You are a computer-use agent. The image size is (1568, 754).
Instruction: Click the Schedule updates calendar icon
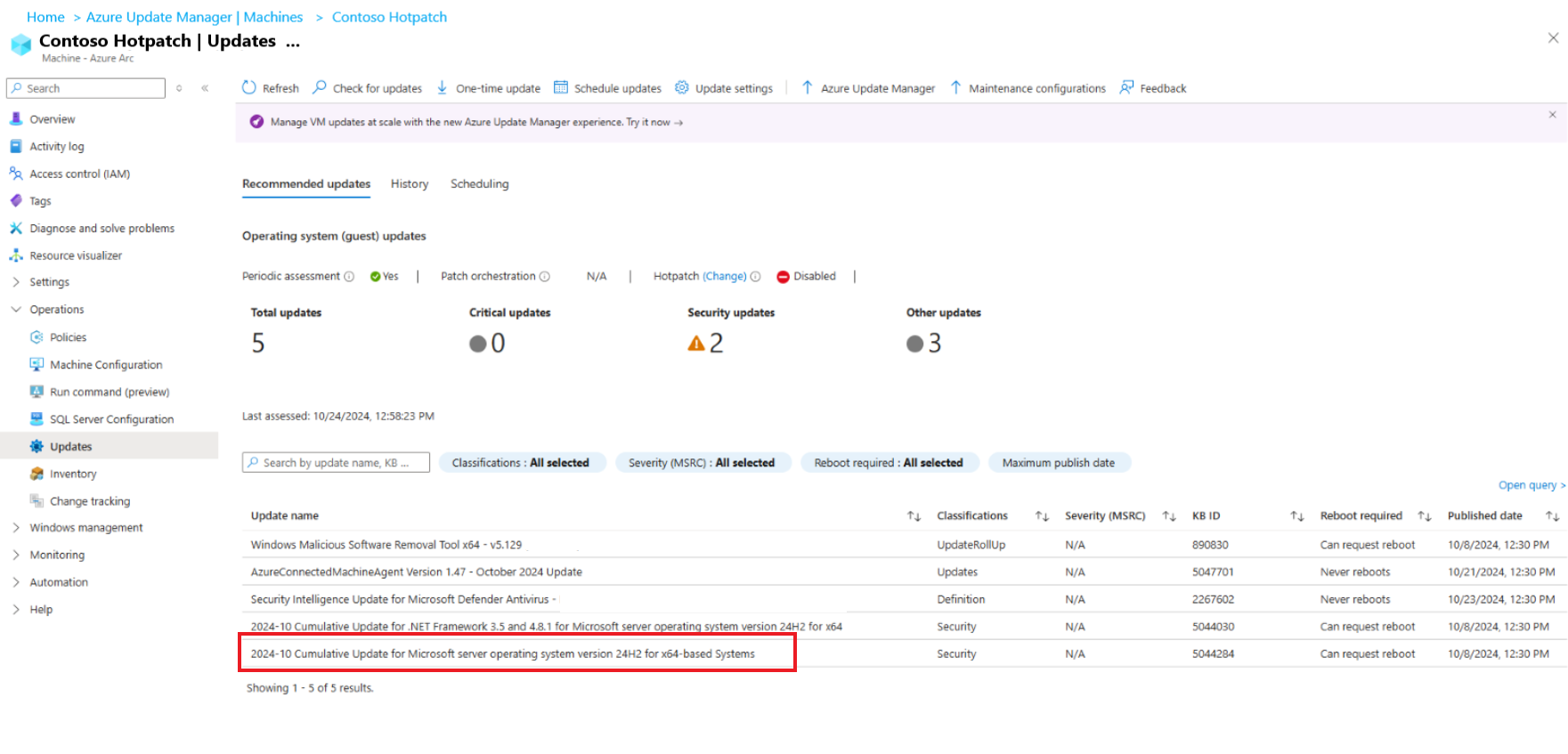click(x=561, y=87)
